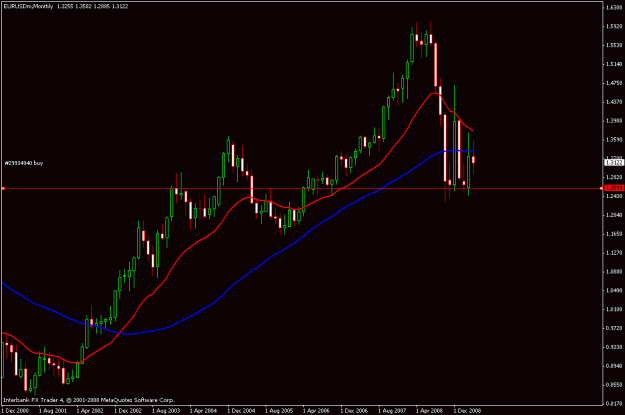Click the 1.5530 price axis label

[615, 45]
